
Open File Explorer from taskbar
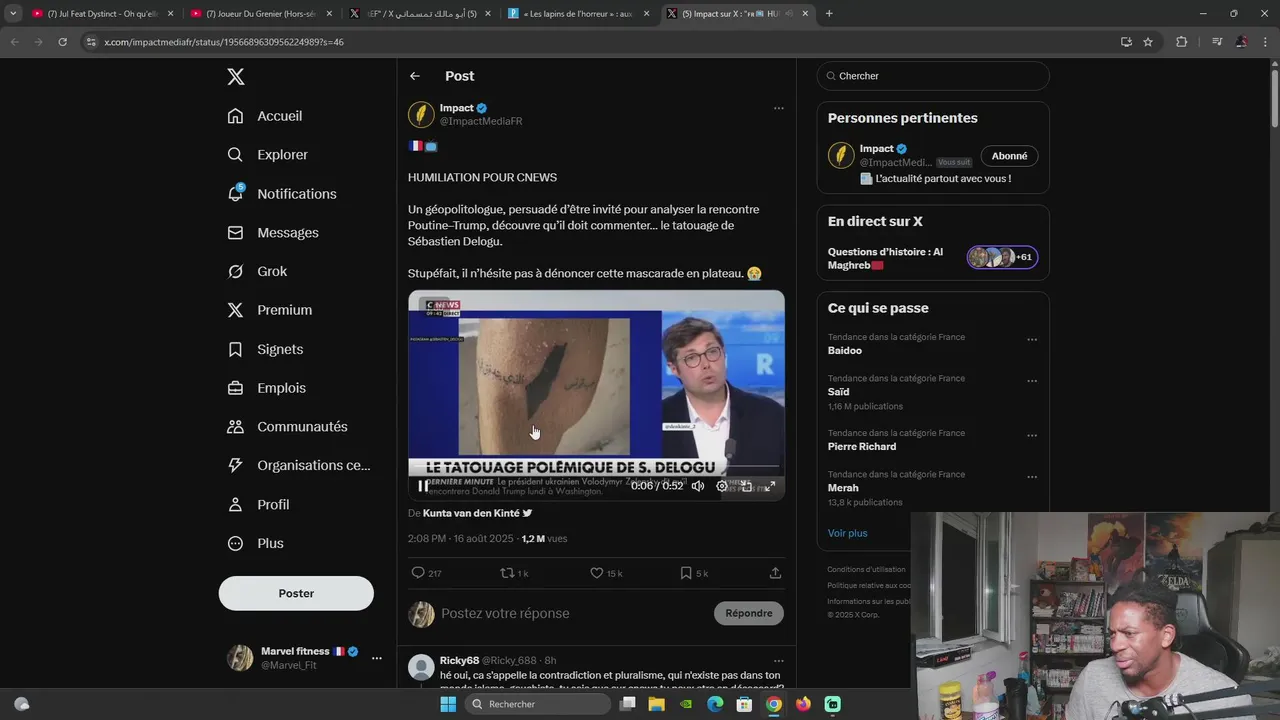(x=657, y=704)
